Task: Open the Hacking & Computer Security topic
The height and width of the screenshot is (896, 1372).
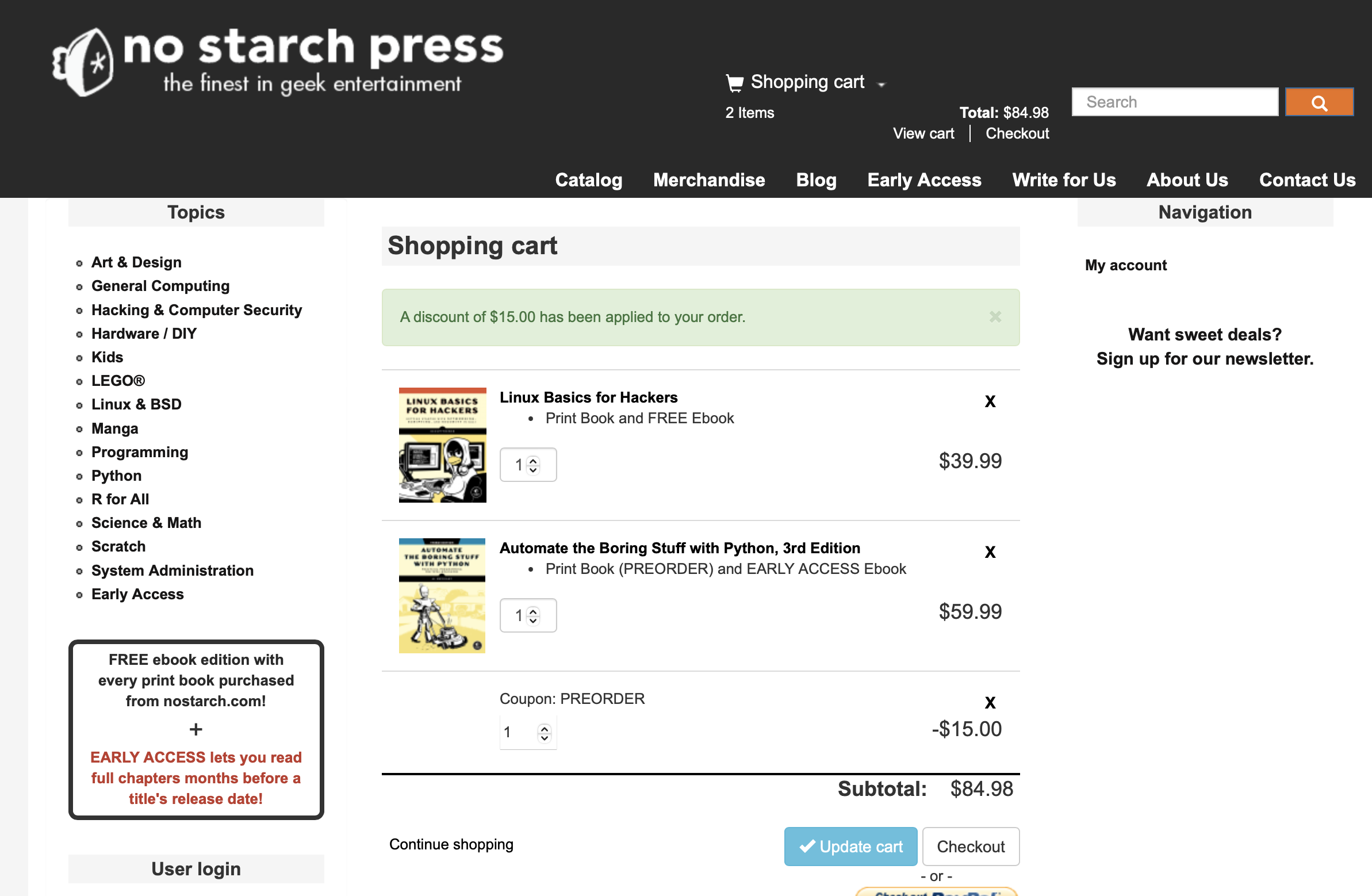Action: [x=197, y=309]
